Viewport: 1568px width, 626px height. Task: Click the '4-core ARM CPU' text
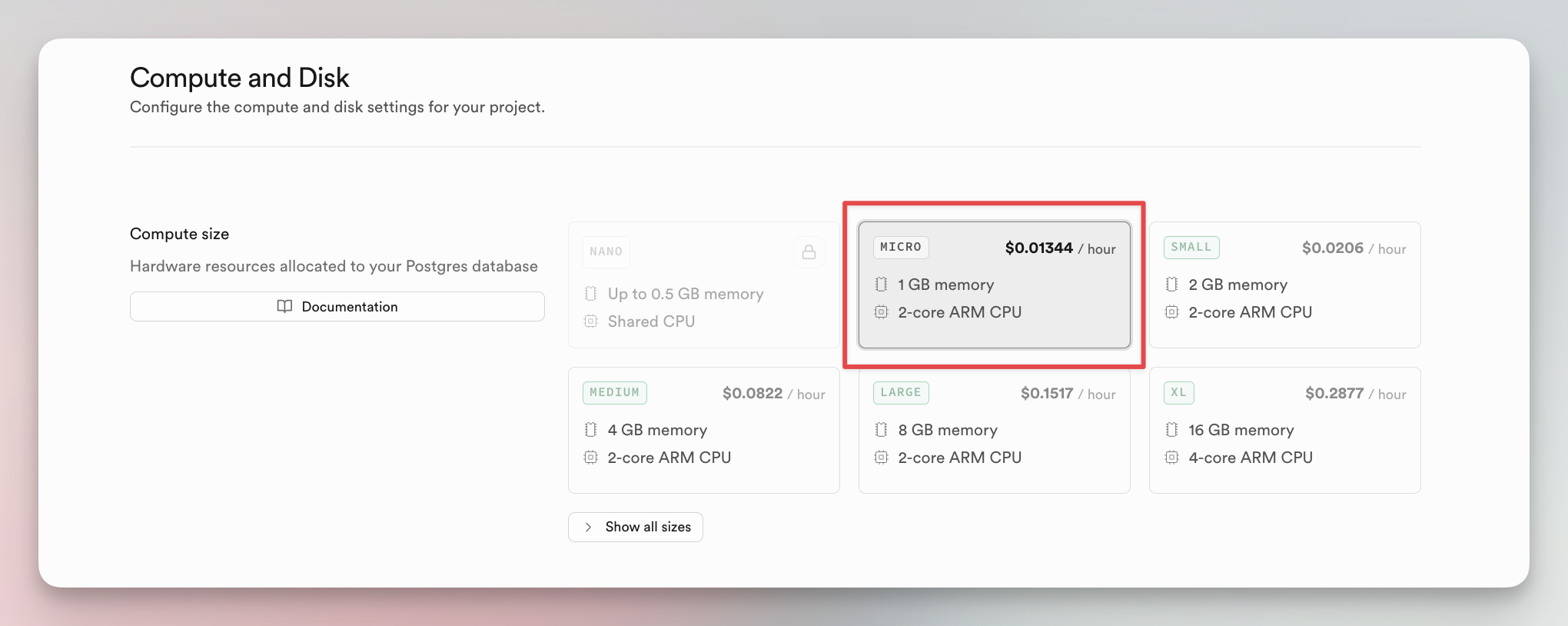coord(1251,458)
